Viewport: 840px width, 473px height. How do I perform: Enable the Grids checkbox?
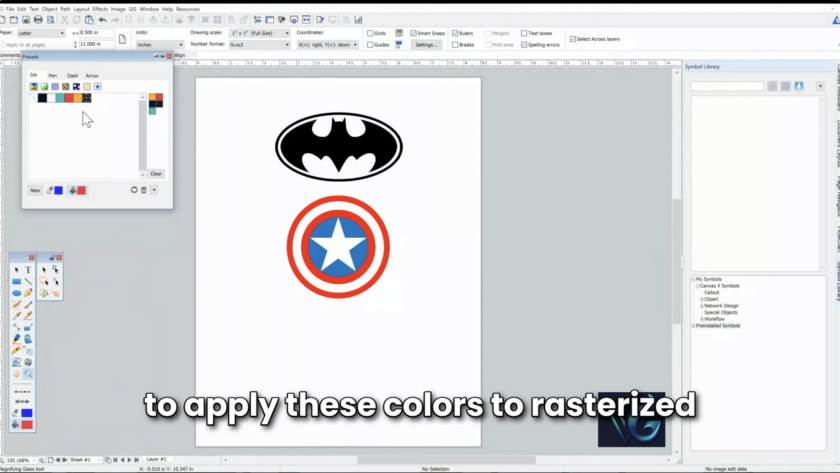[x=370, y=33]
